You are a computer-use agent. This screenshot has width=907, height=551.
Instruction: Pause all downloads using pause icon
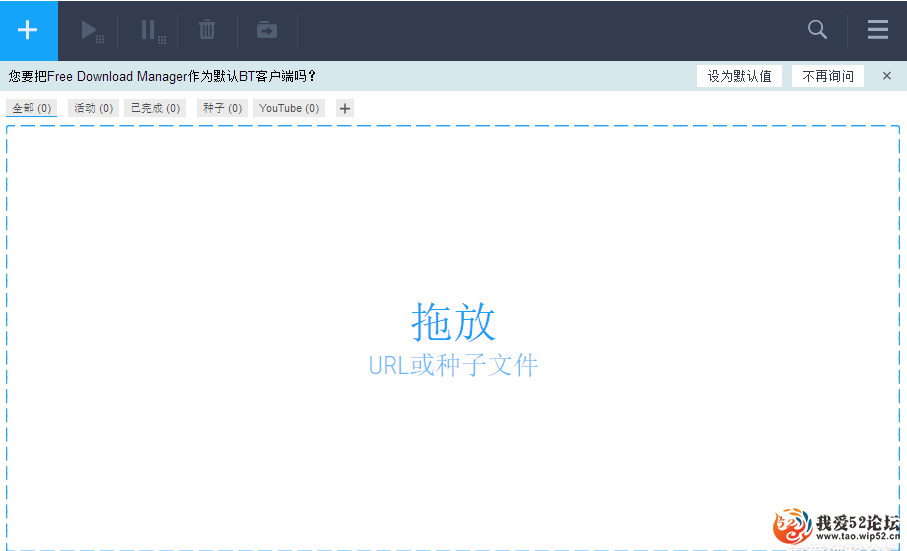click(x=153, y=31)
